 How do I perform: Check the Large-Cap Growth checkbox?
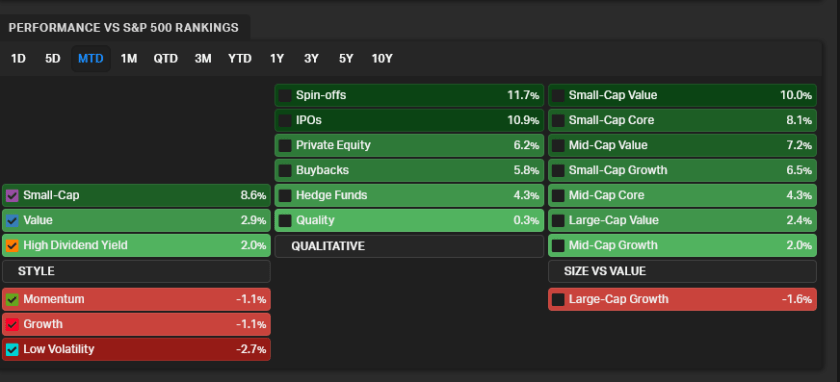[x=558, y=299]
